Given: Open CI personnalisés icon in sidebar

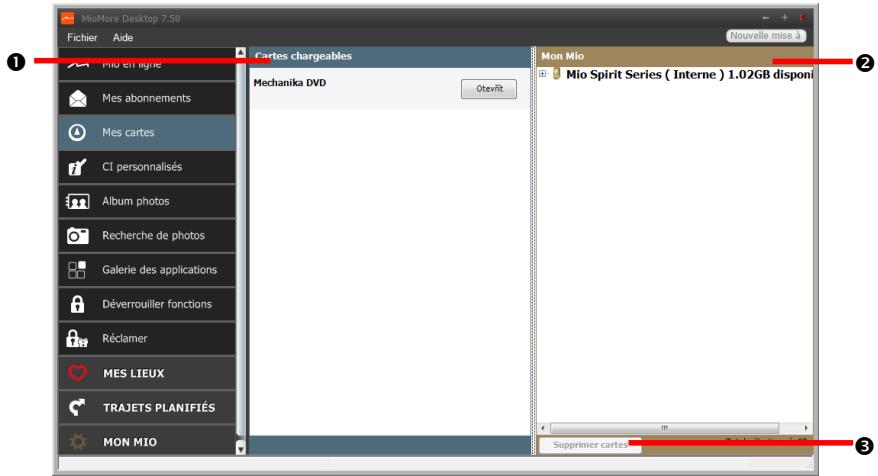Looking at the screenshot, I should (x=77, y=167).
